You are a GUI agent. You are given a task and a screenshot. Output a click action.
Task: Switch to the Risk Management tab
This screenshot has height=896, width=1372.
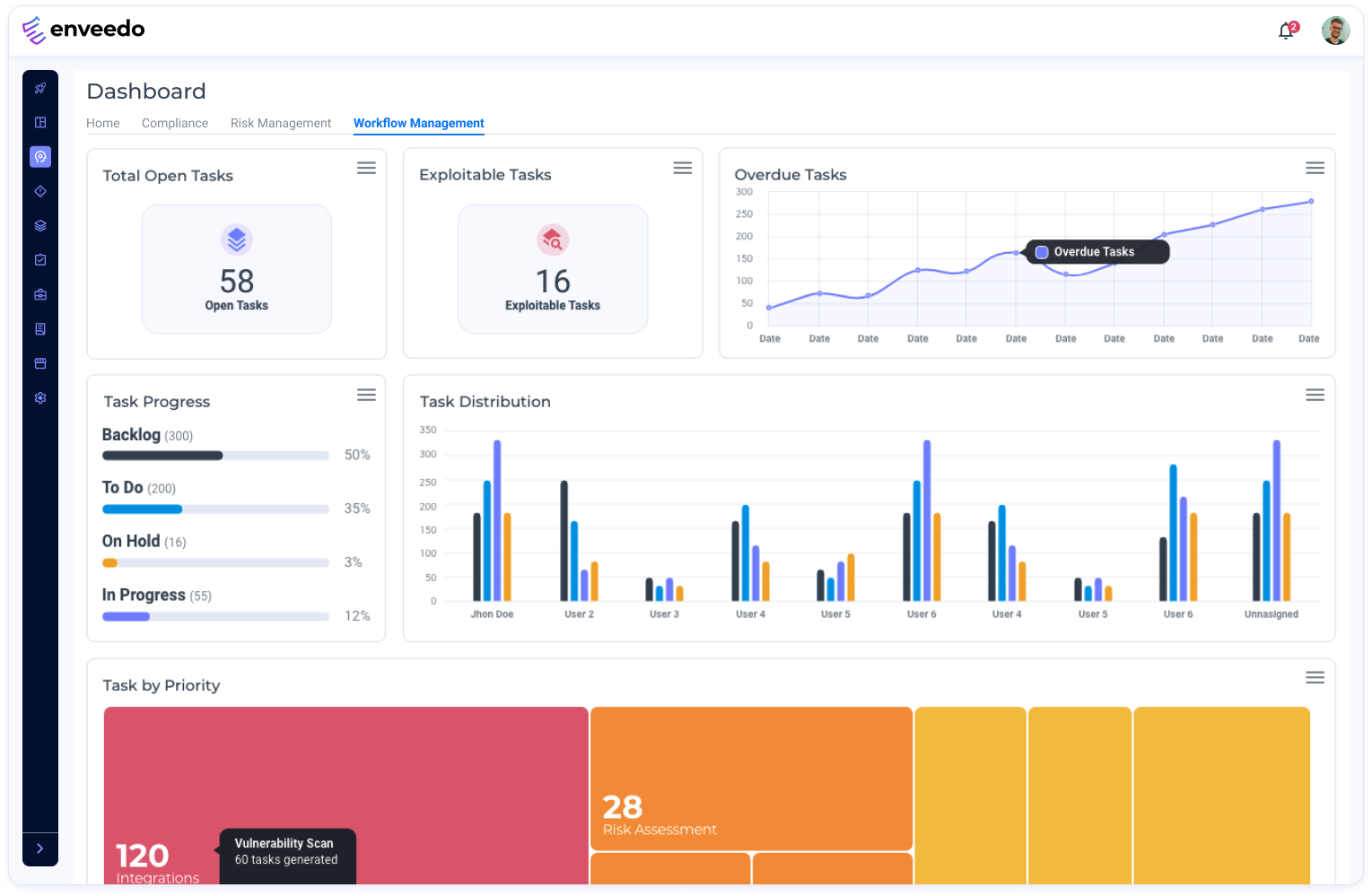[281, 124]
